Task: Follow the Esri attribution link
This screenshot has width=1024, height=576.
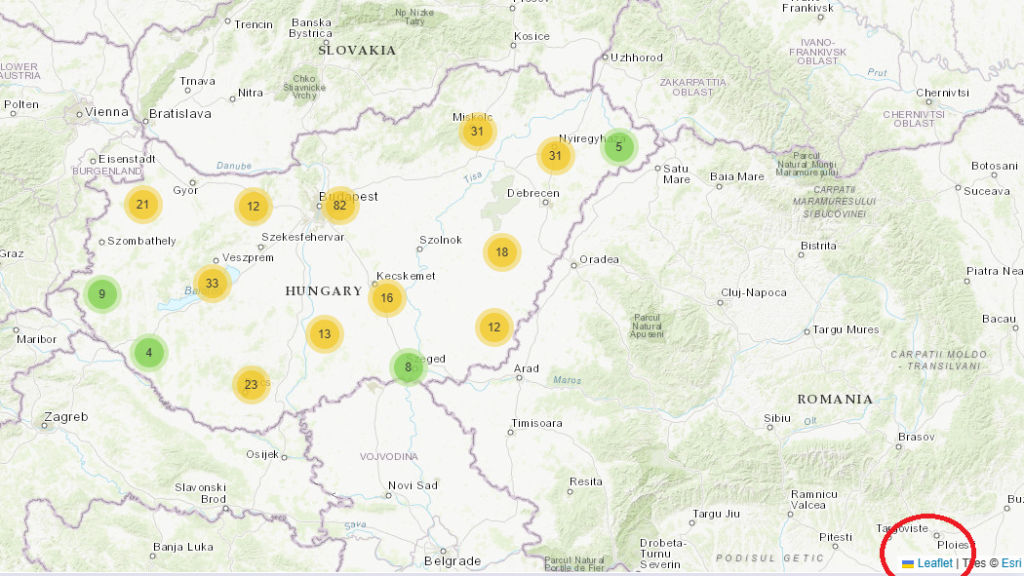Action: coord(1011,563)
